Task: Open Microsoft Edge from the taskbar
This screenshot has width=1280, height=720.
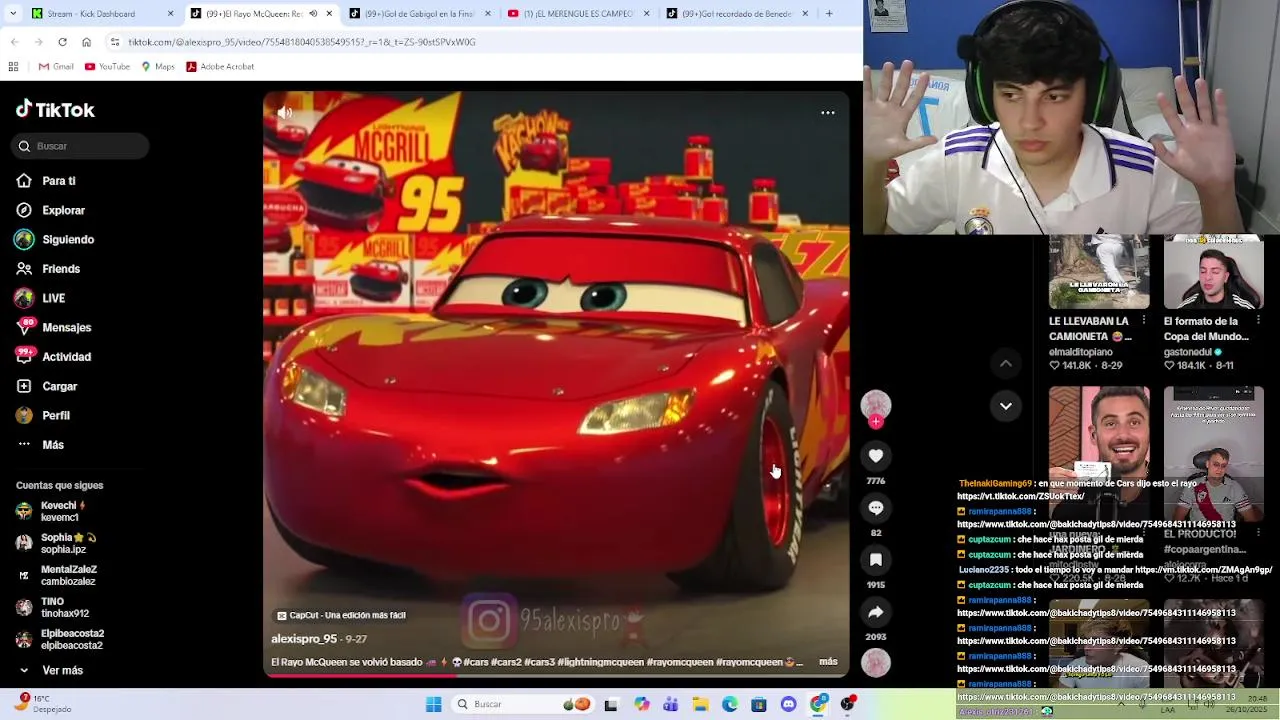Action: coord(730,704)
